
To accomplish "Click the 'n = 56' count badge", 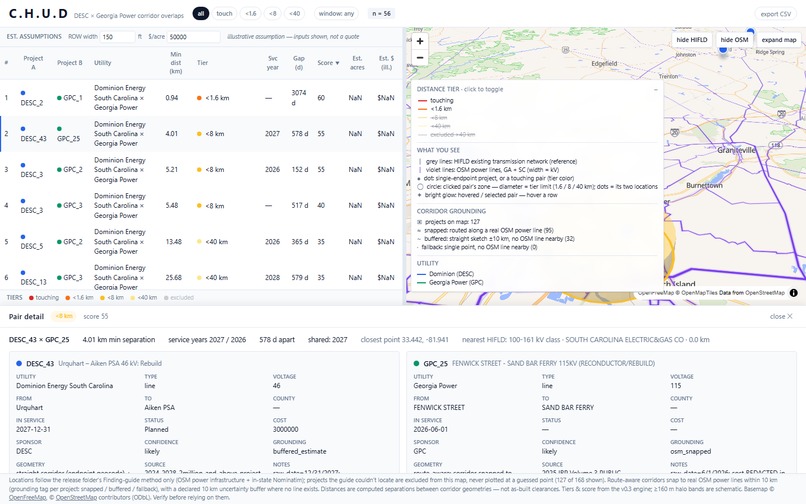I will click(x=381, y=14).
